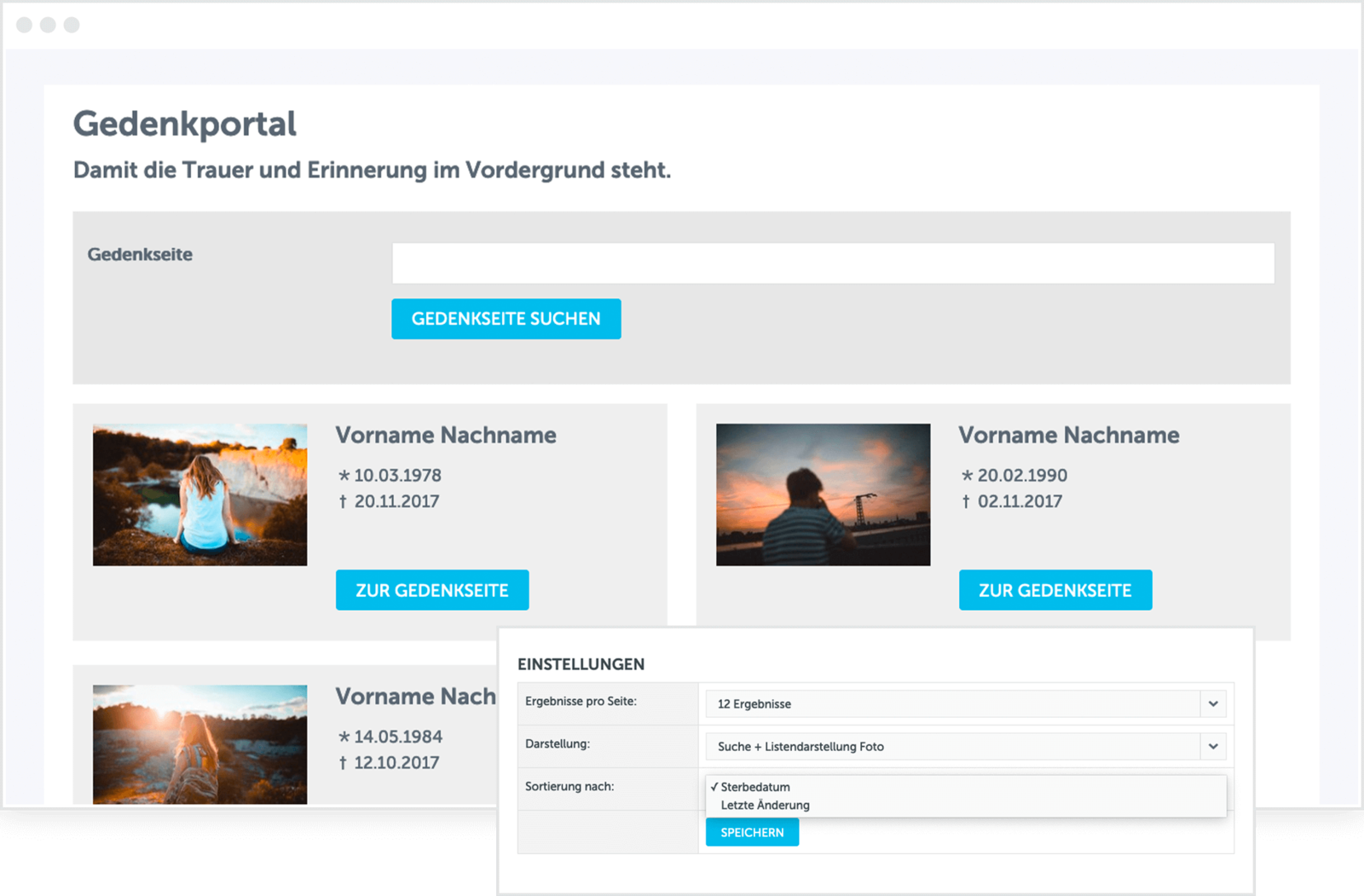Click ZUR GEDENKSEITE for the 20.02.1990 entry
Viewport: 1364px width, 896px height.
(1055, 590)
